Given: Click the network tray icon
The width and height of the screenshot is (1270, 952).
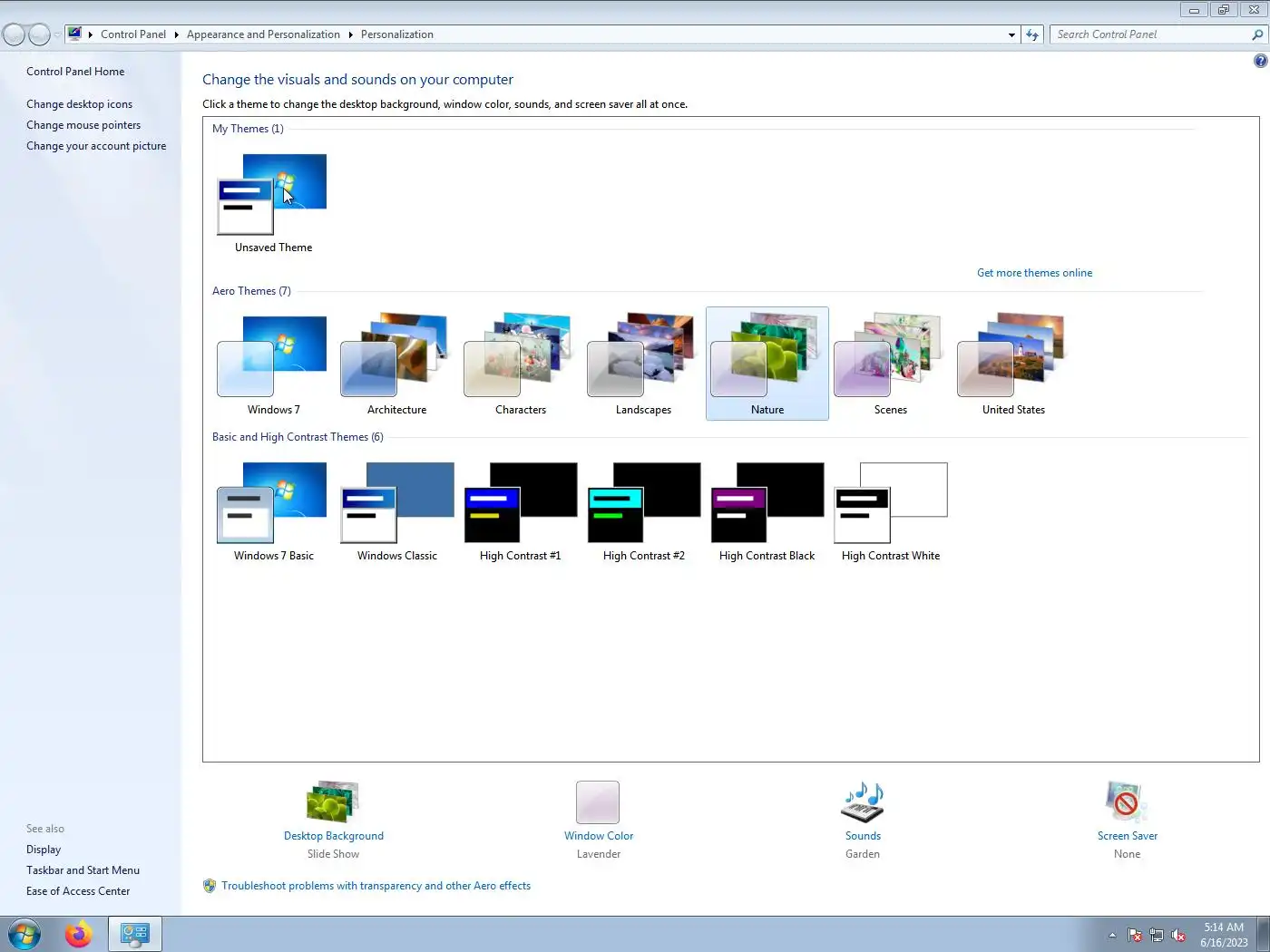Looking at the screenshot, I should click(x=1157, y=935).
